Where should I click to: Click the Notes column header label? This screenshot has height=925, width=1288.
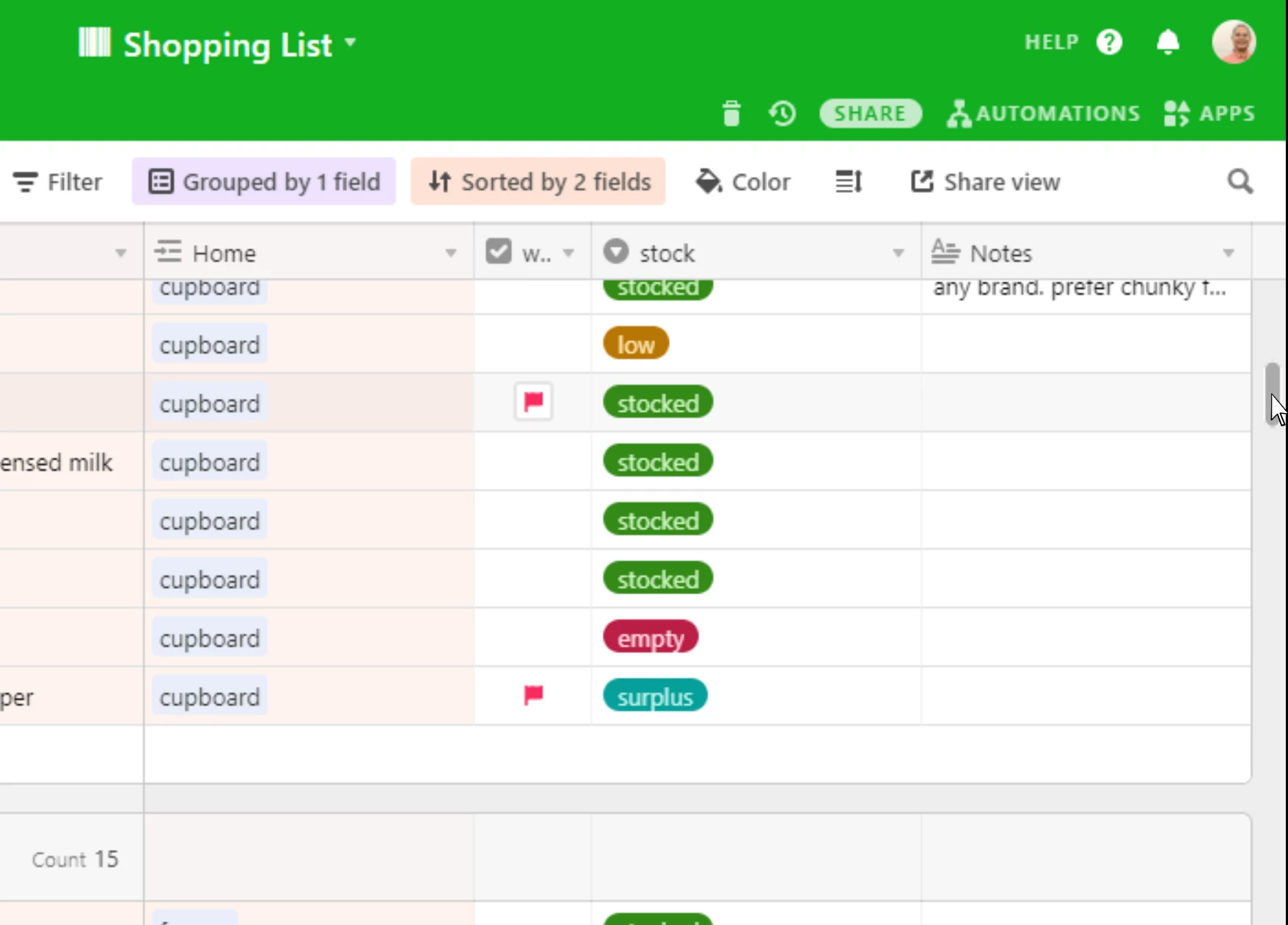(1000, 253)
